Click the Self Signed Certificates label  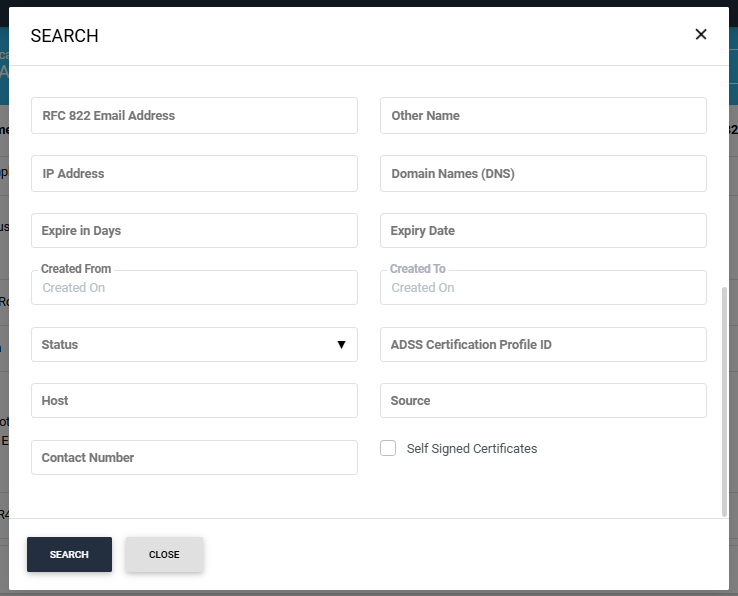coord(472,449)
